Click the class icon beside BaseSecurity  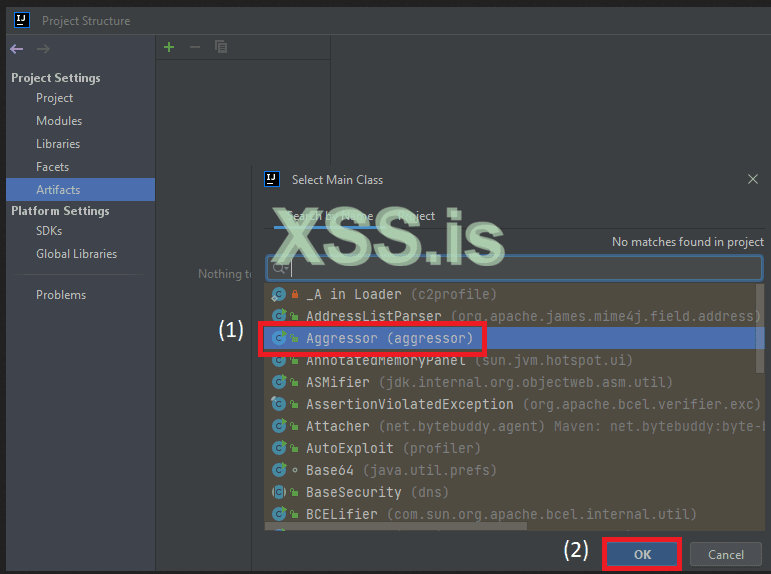(279, 491)
